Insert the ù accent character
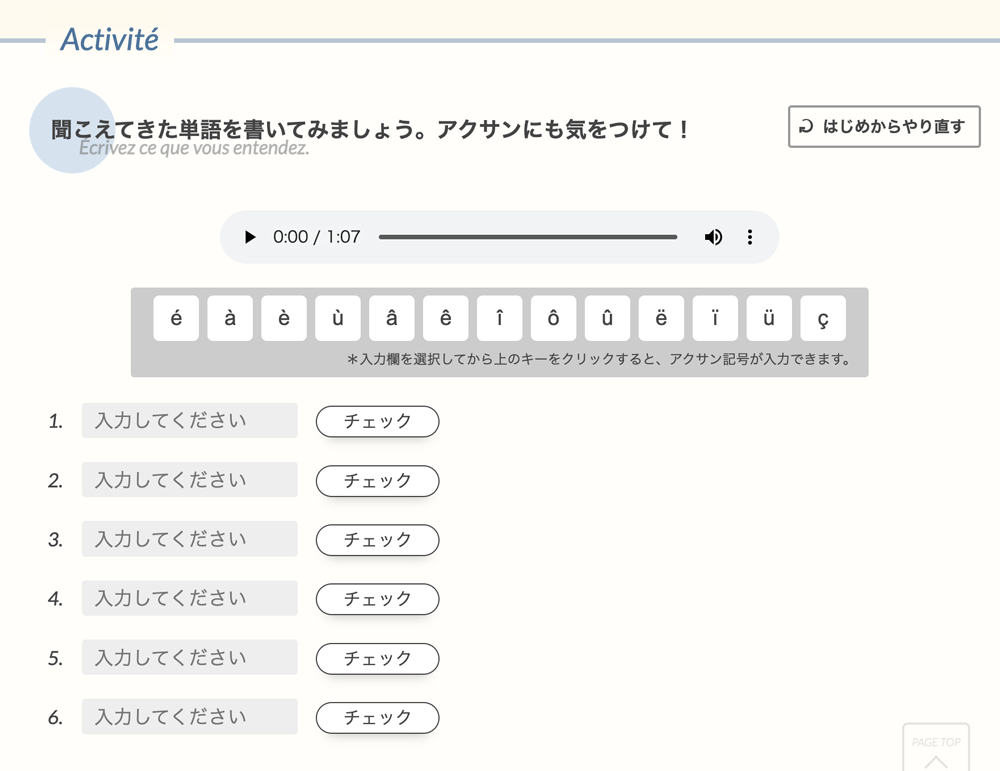The image size is (1000, 771). tap(338, 318)
